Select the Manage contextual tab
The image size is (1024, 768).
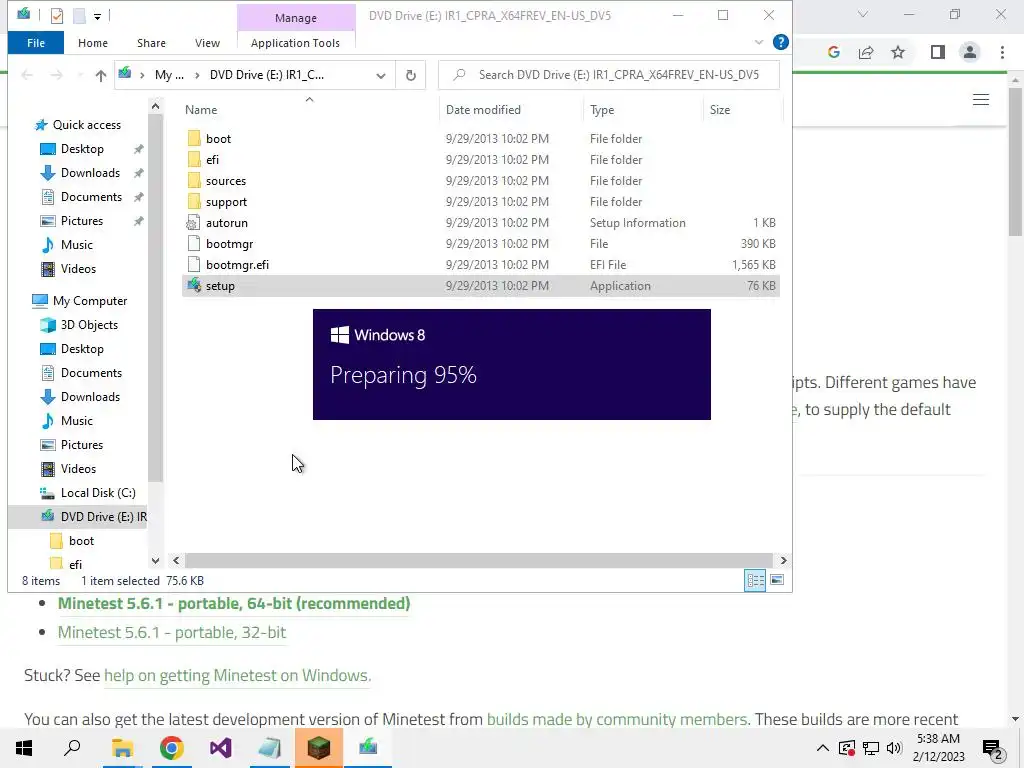click(x=296, y=18)
